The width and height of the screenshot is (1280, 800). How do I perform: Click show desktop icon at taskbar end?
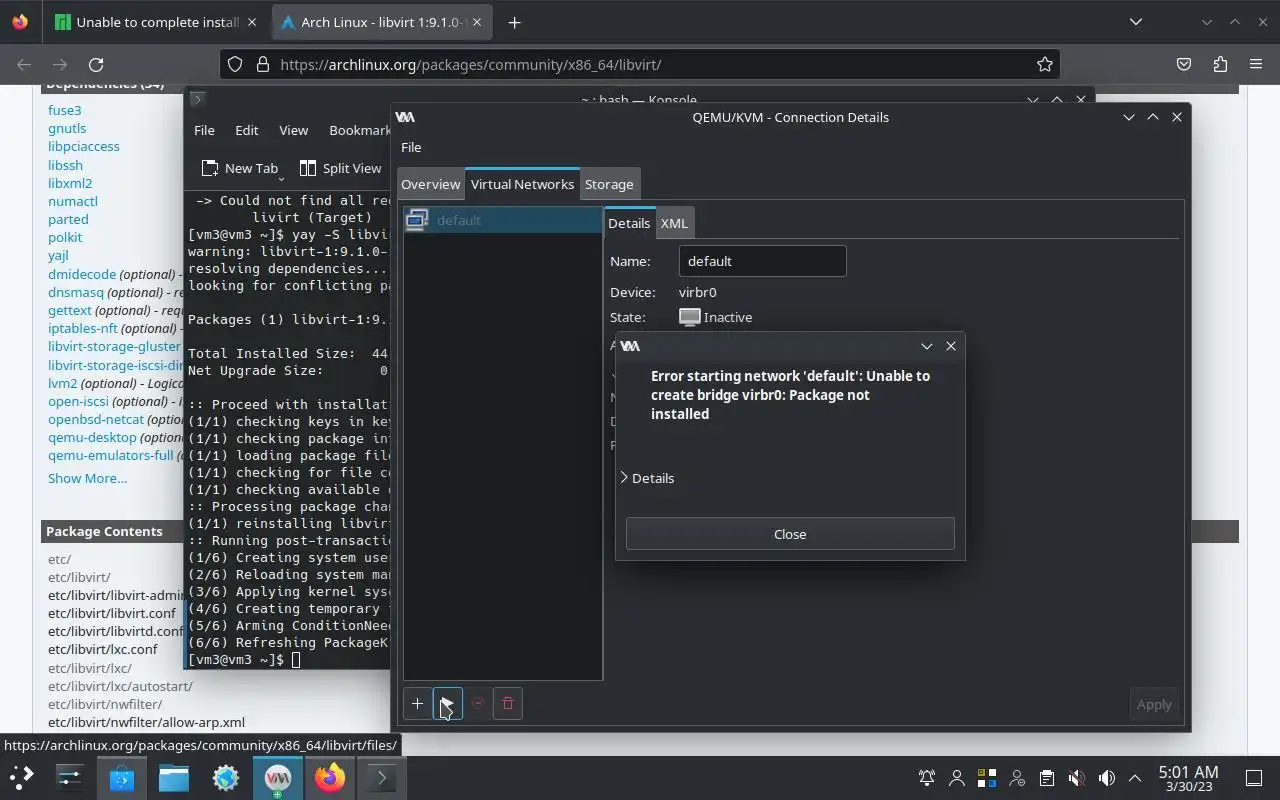(1254, 778)
